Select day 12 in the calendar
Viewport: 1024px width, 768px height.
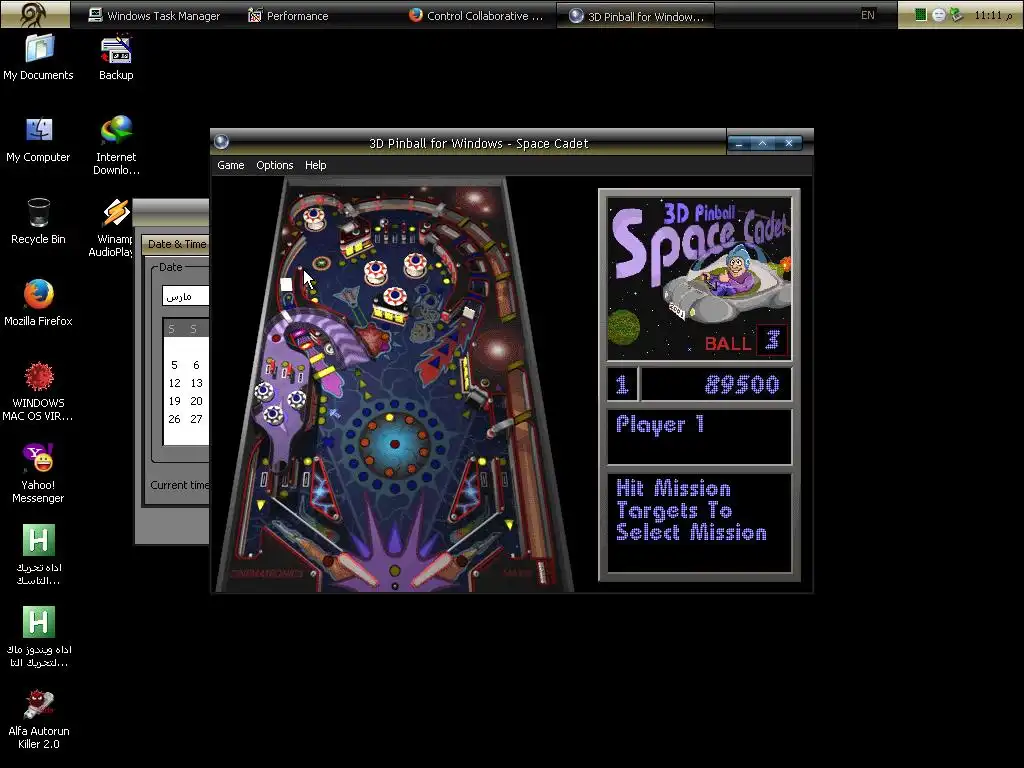tap(174, 383)
